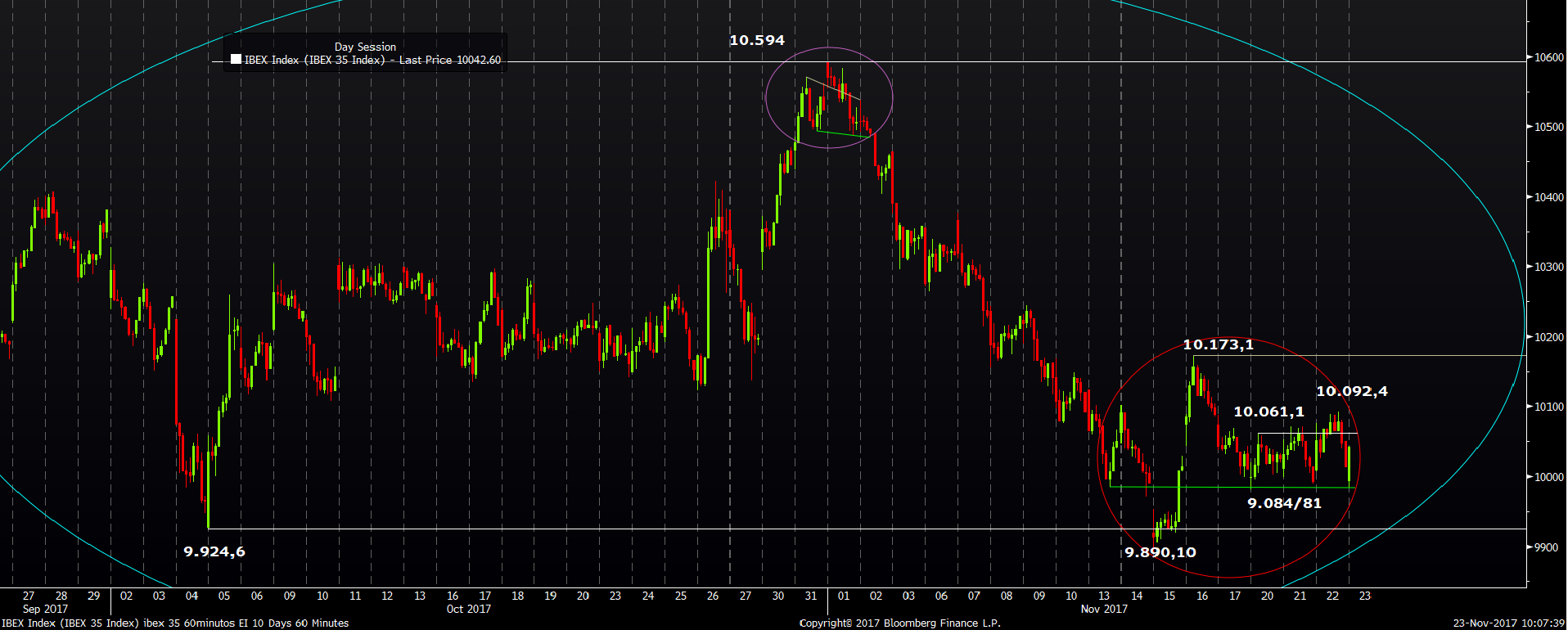Click the 'Oct 2017' month label
This screenshot has width=1568, height=630.
coord(469,609)
